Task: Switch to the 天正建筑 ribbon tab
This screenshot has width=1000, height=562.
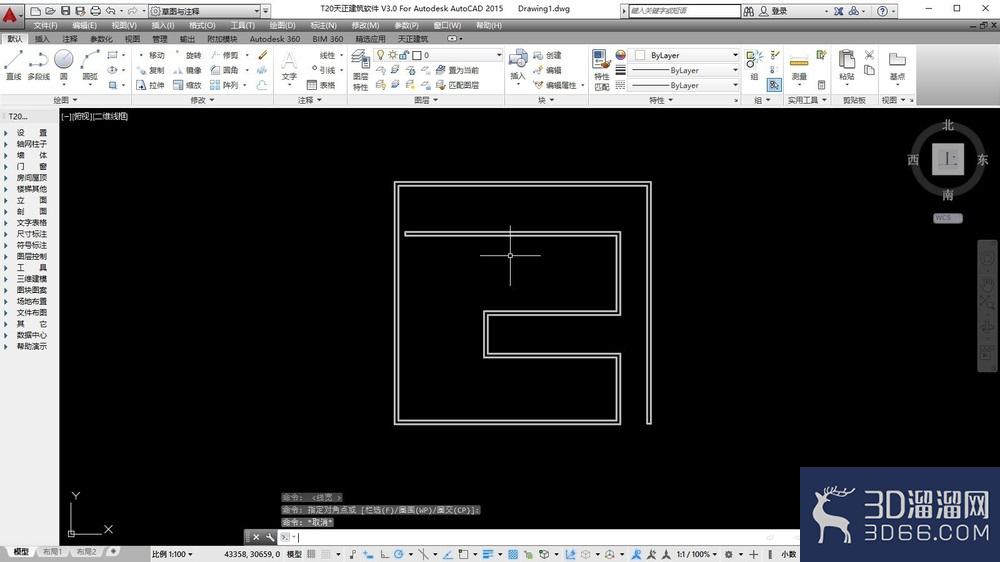Action: pyautogui.click(x=418, y=39)
